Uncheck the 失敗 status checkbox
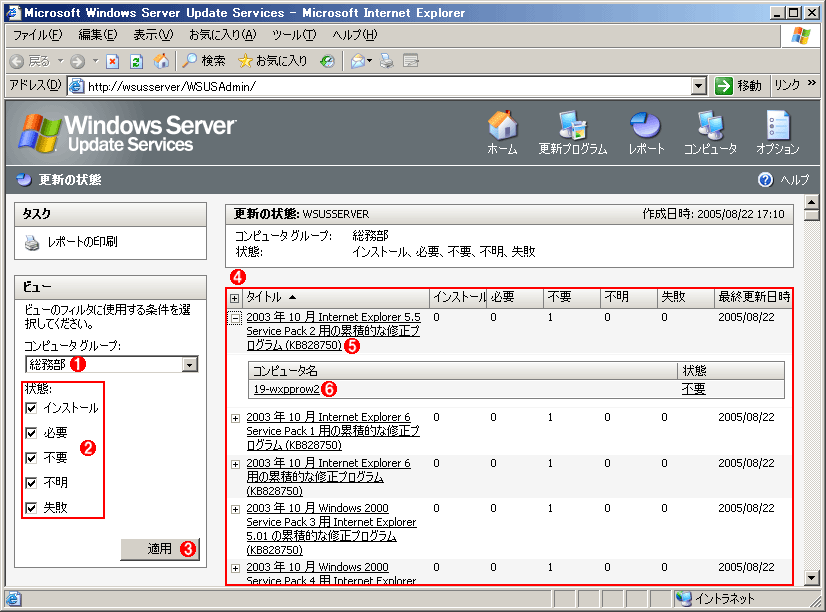Screen dimensions: 826x612 click(x=31, y=508)
